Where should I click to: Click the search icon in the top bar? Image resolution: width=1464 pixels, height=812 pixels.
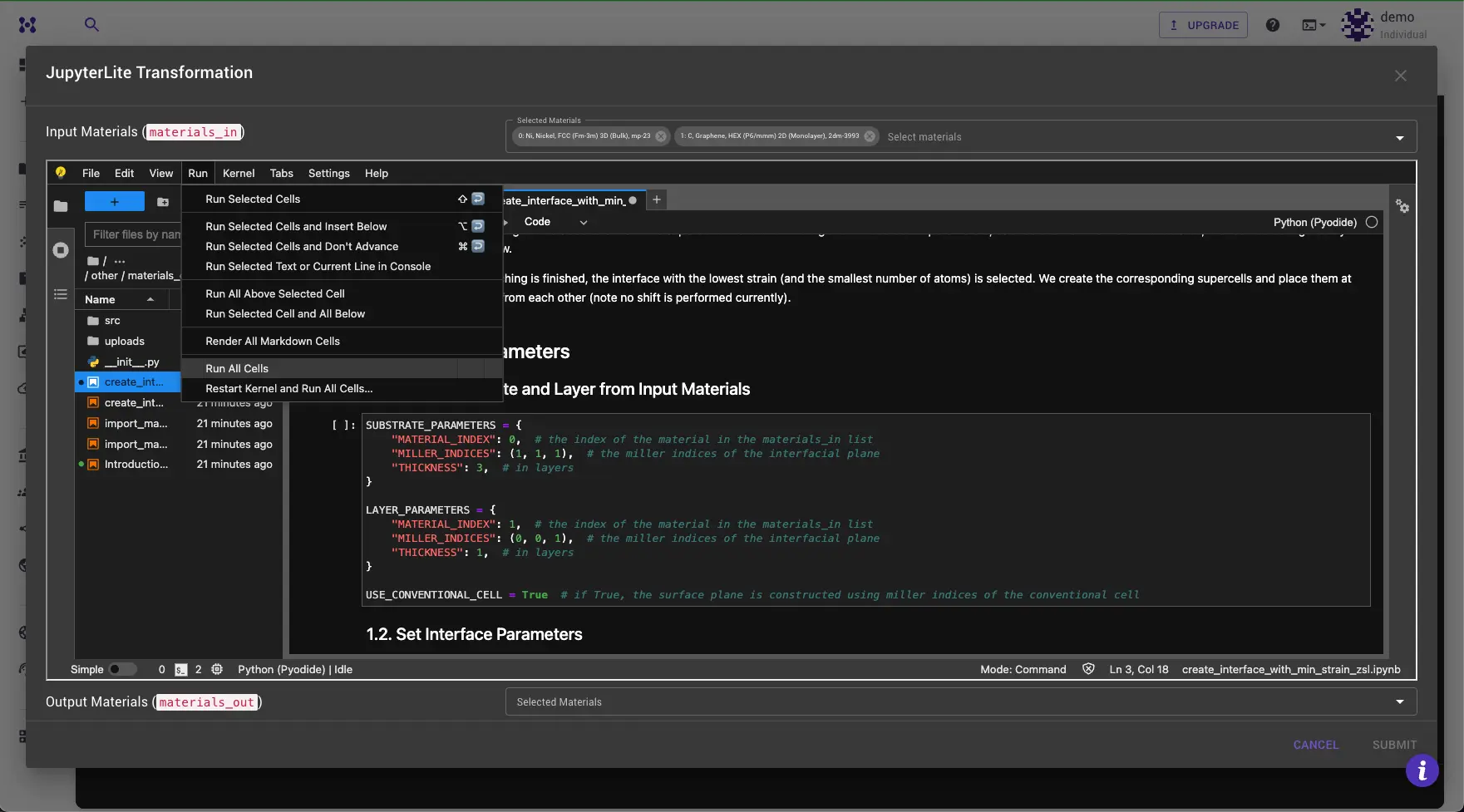pos(91,25)
